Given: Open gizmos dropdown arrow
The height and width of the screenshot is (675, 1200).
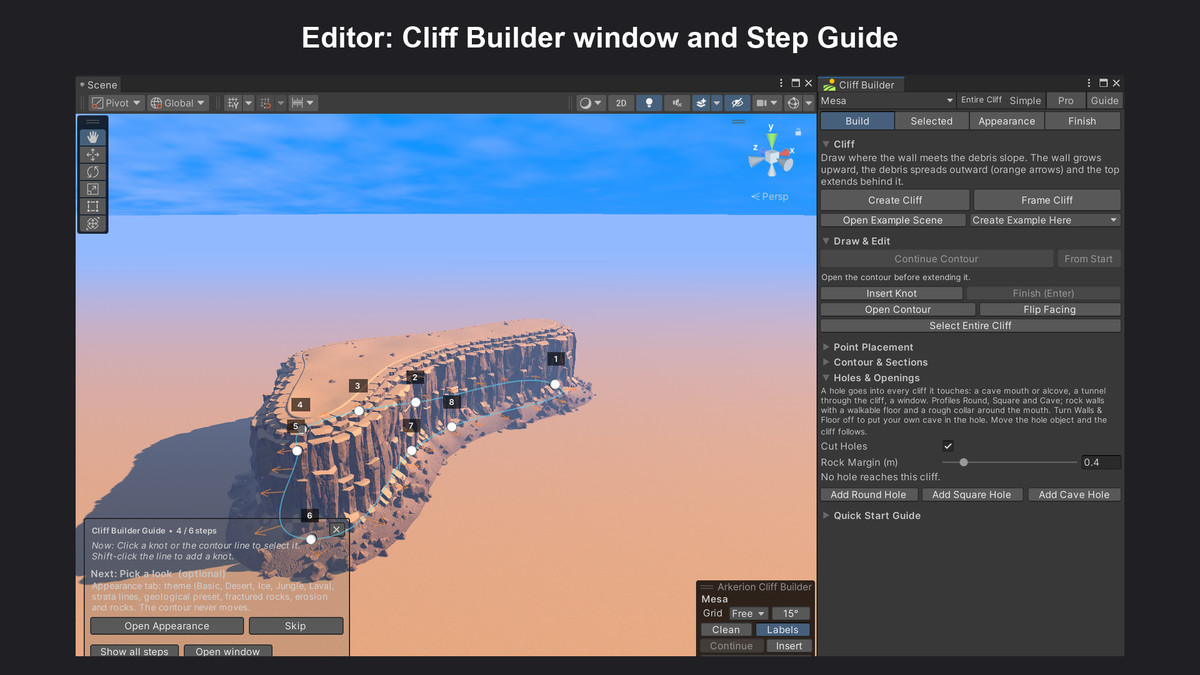Looking at the screenshot, I should click(x=808, y=103).
